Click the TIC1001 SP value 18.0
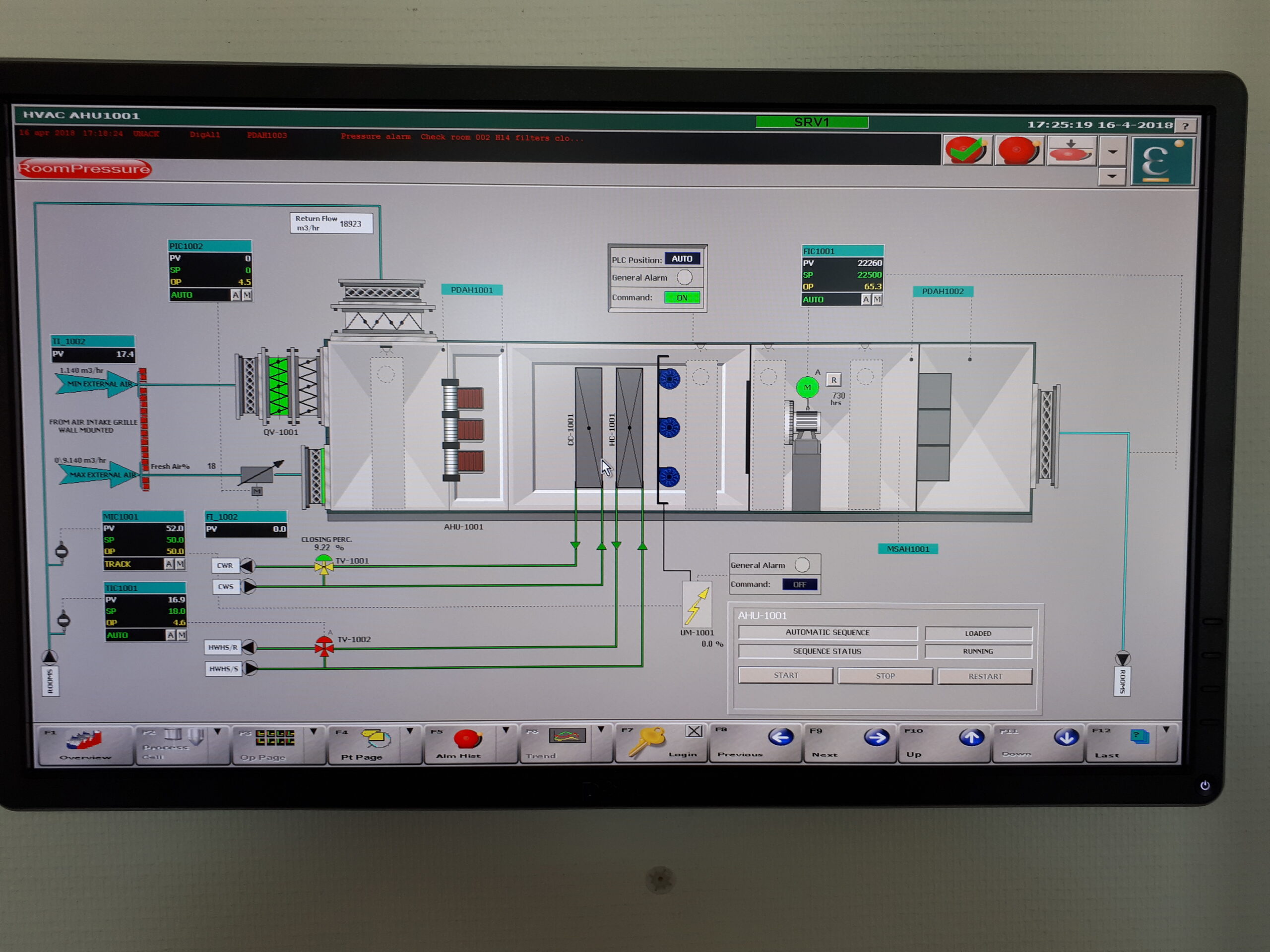The image size is (1270, 952). 176,610
